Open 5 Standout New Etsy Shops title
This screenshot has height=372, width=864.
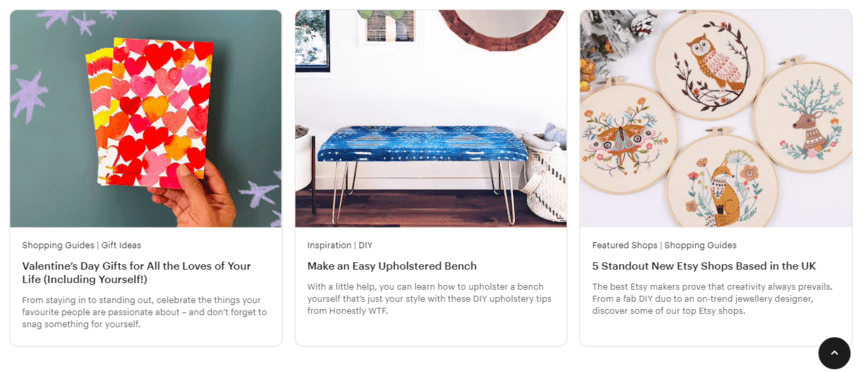tap(704, 266)
